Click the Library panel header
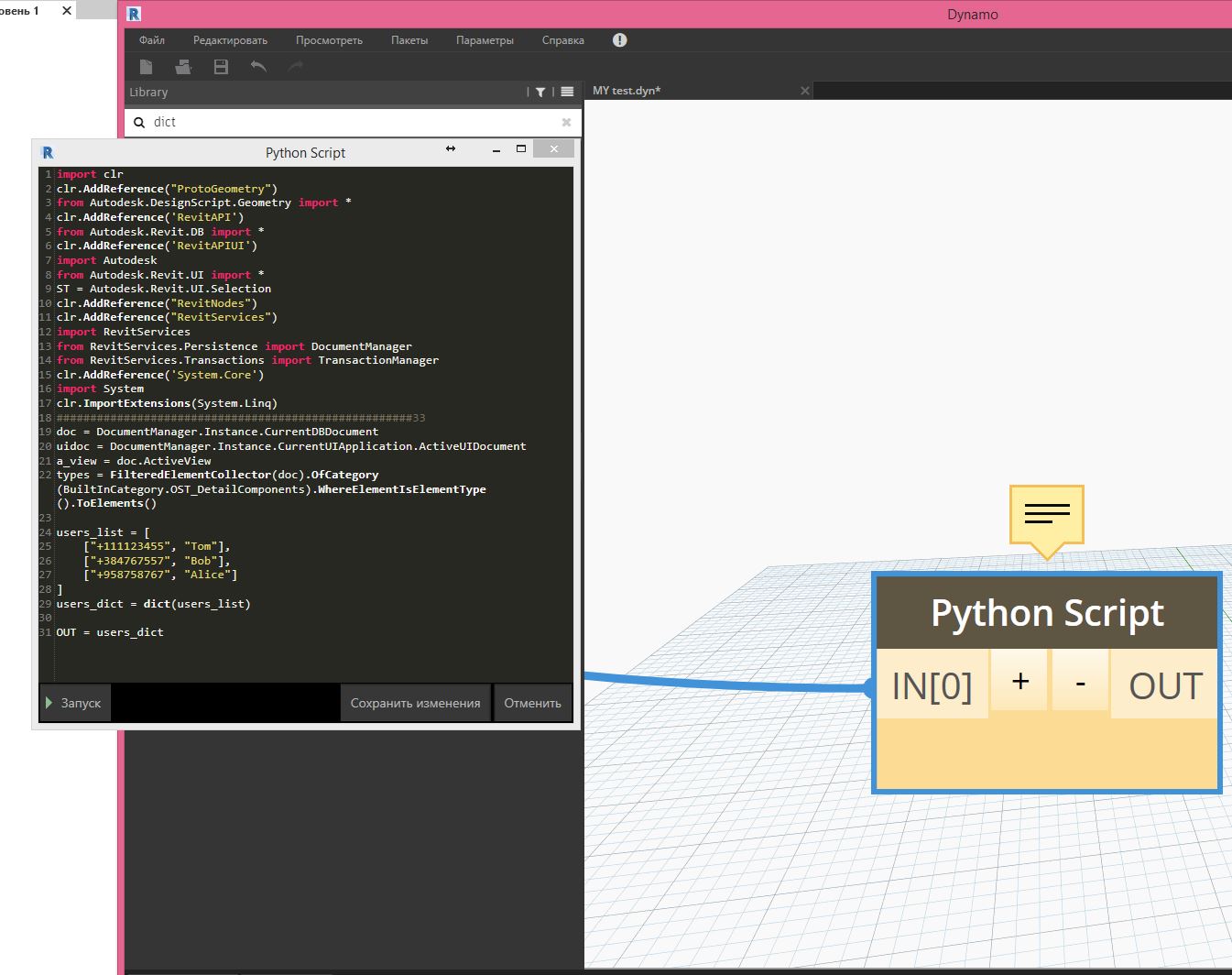The height and width of the screenshot is (975, 1232). point(353,92)
